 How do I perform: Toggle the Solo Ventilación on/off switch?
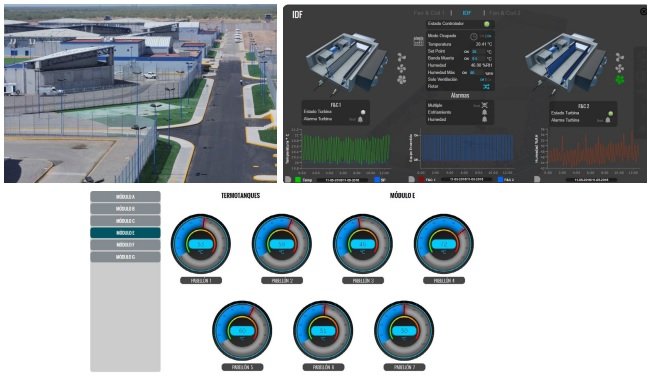485,79
